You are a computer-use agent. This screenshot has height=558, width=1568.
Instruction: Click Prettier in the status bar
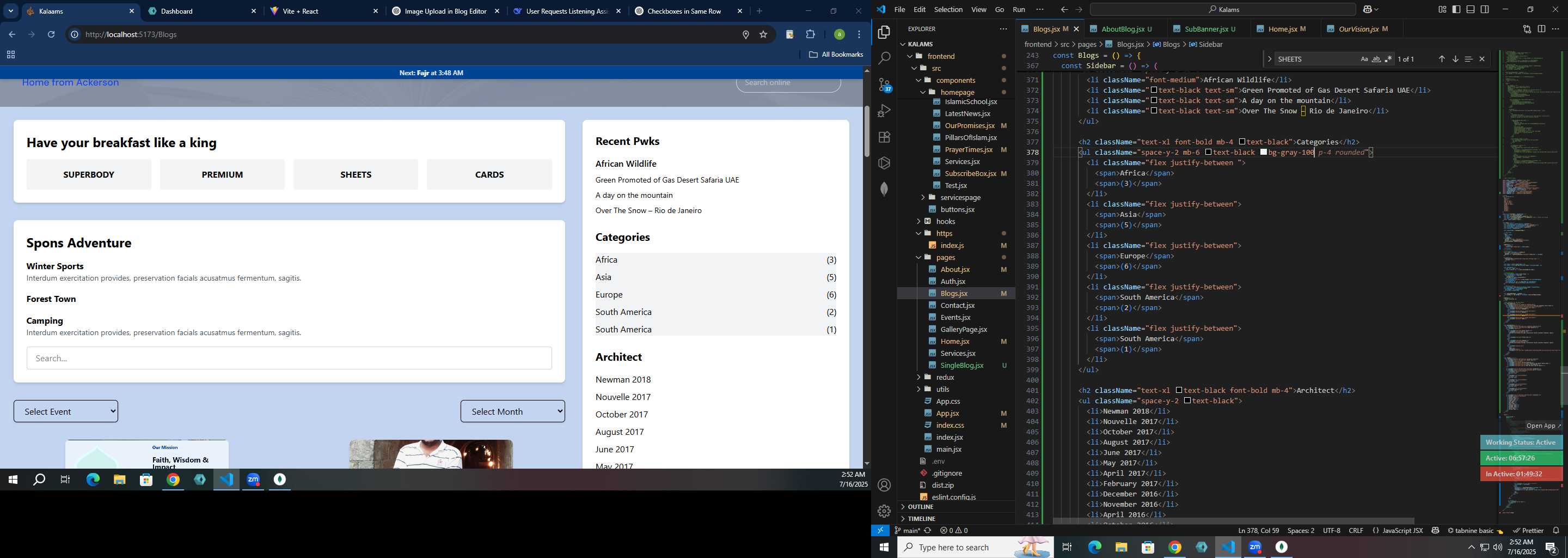[x=1528, y=530]
